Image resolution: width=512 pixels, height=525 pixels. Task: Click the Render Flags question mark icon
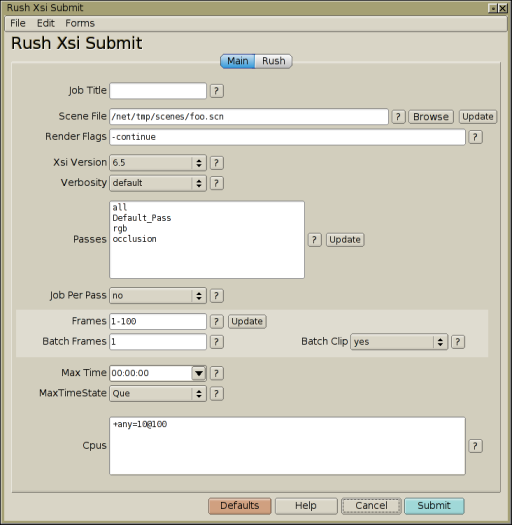[475, 137]
